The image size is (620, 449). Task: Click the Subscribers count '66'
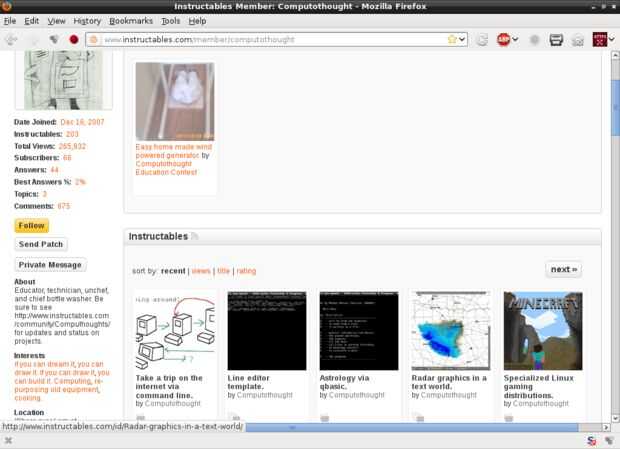67,158
